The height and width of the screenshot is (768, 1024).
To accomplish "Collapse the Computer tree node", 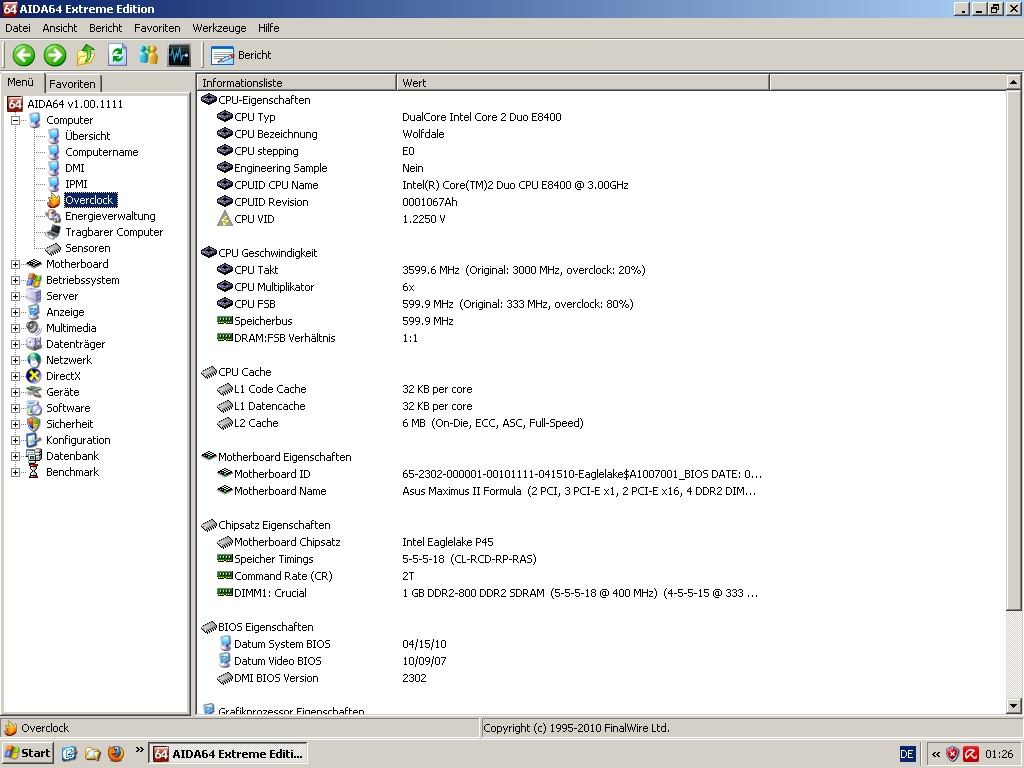I will tap(15, 120).
